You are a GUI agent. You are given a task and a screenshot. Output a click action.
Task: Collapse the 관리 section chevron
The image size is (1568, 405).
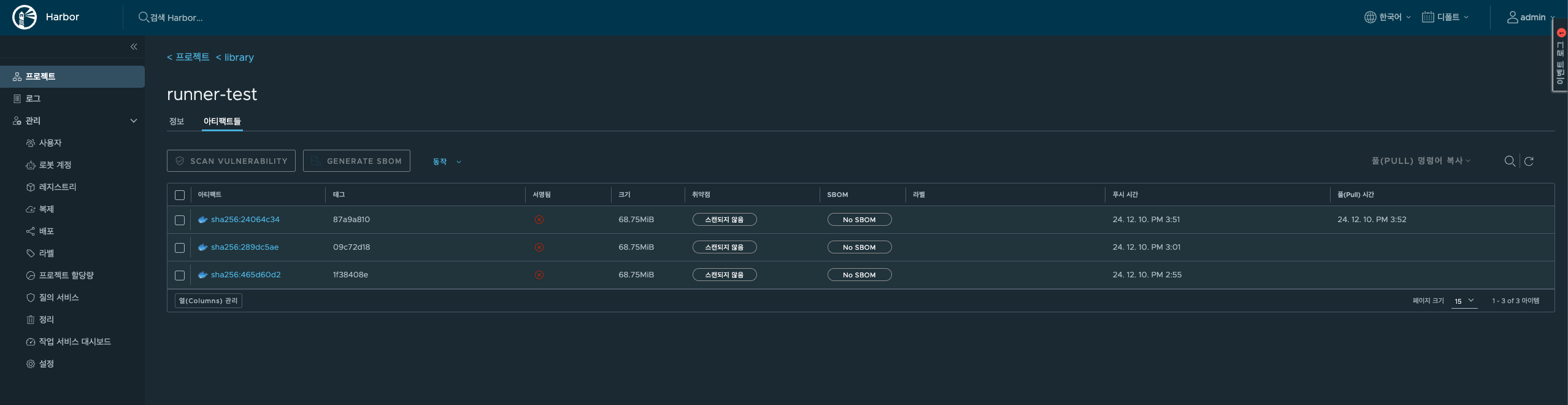point(134,121)
